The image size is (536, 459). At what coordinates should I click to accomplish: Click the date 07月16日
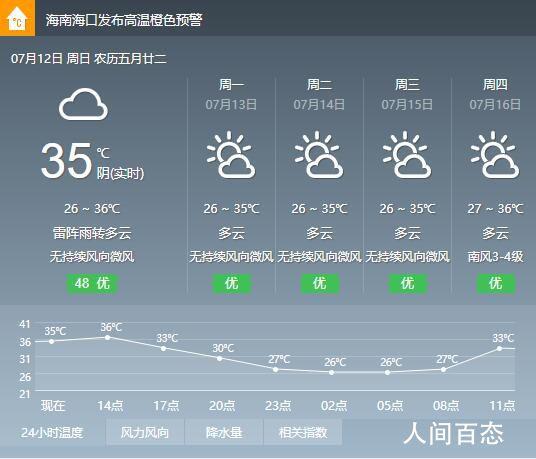pyautogui.click(x=495, y=105)
